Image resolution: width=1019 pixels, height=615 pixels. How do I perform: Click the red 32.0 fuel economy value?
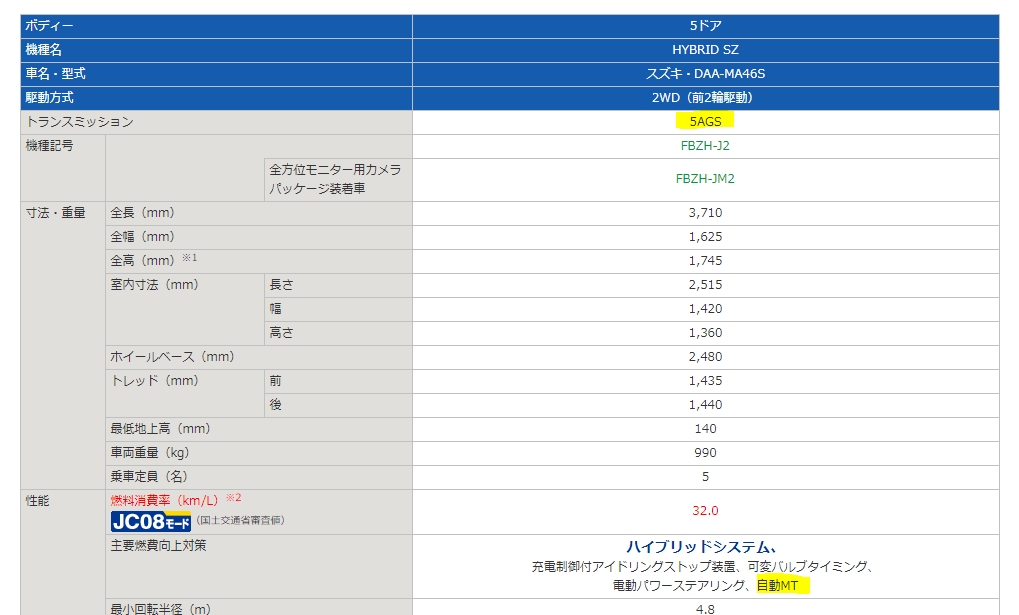705,512
